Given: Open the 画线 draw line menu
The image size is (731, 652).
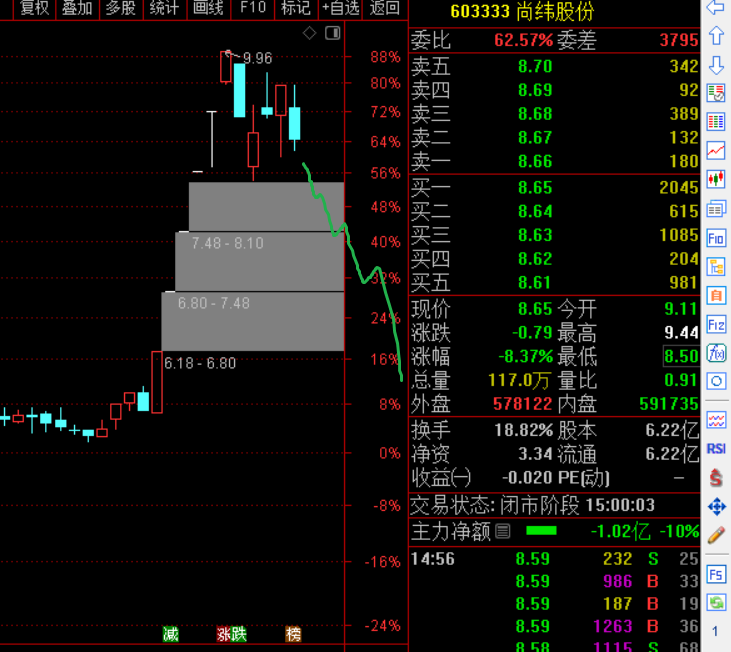Looking at the screenshot, I should click(x=208, y=8).
